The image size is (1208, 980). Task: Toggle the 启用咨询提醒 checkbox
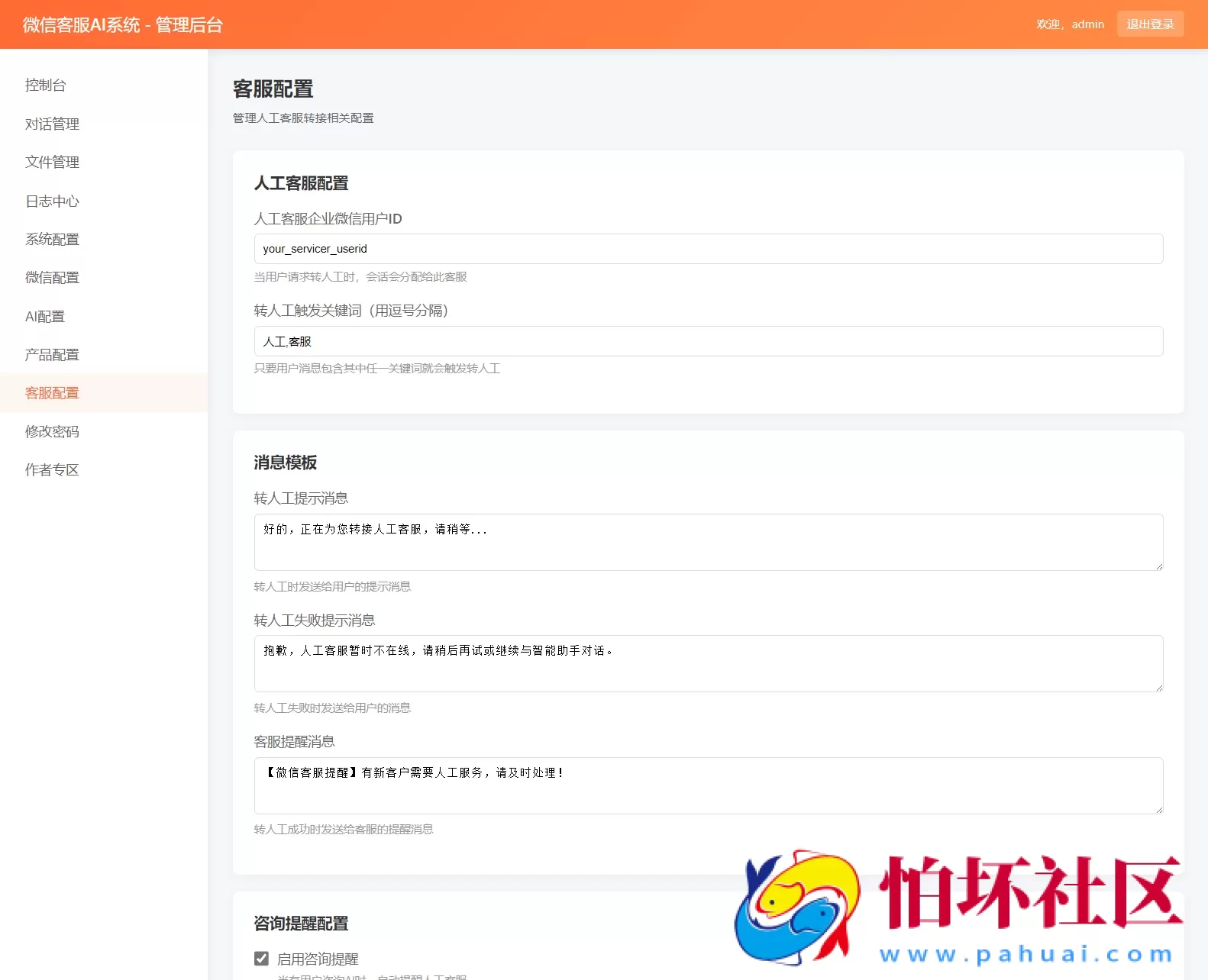click(x=261, y=959)
